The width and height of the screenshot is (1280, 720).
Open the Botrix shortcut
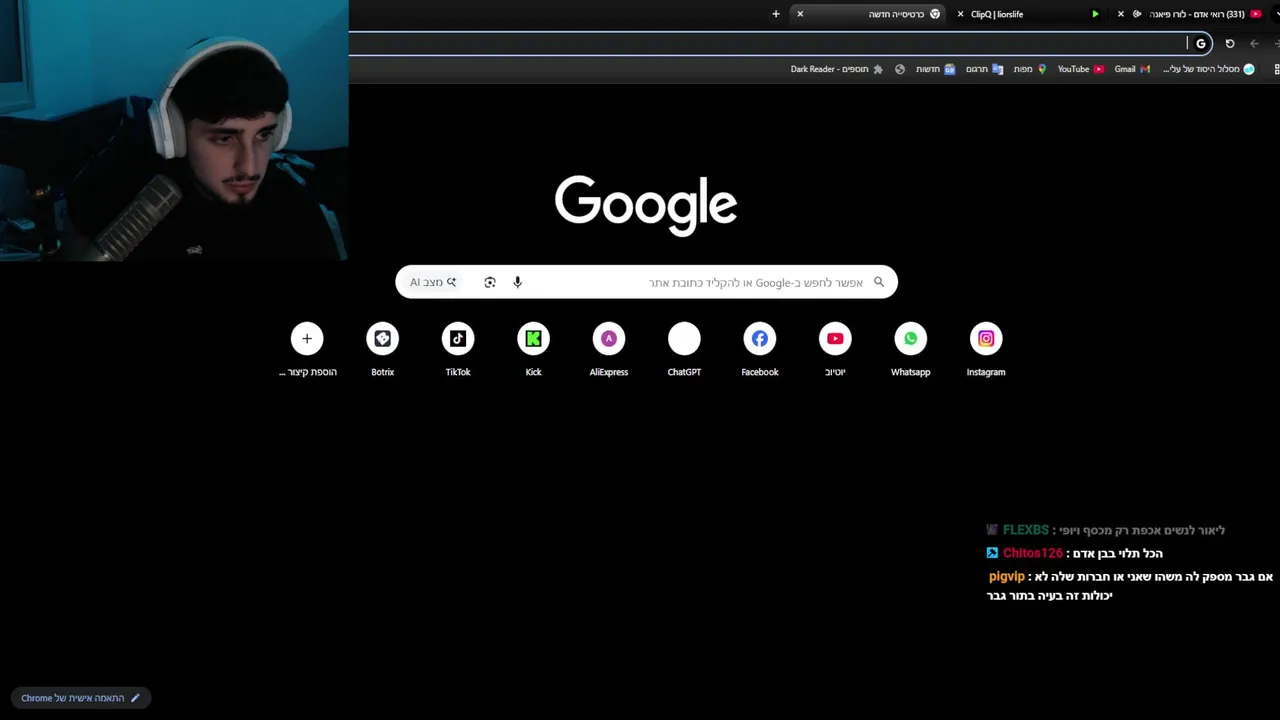click(382, 350)
